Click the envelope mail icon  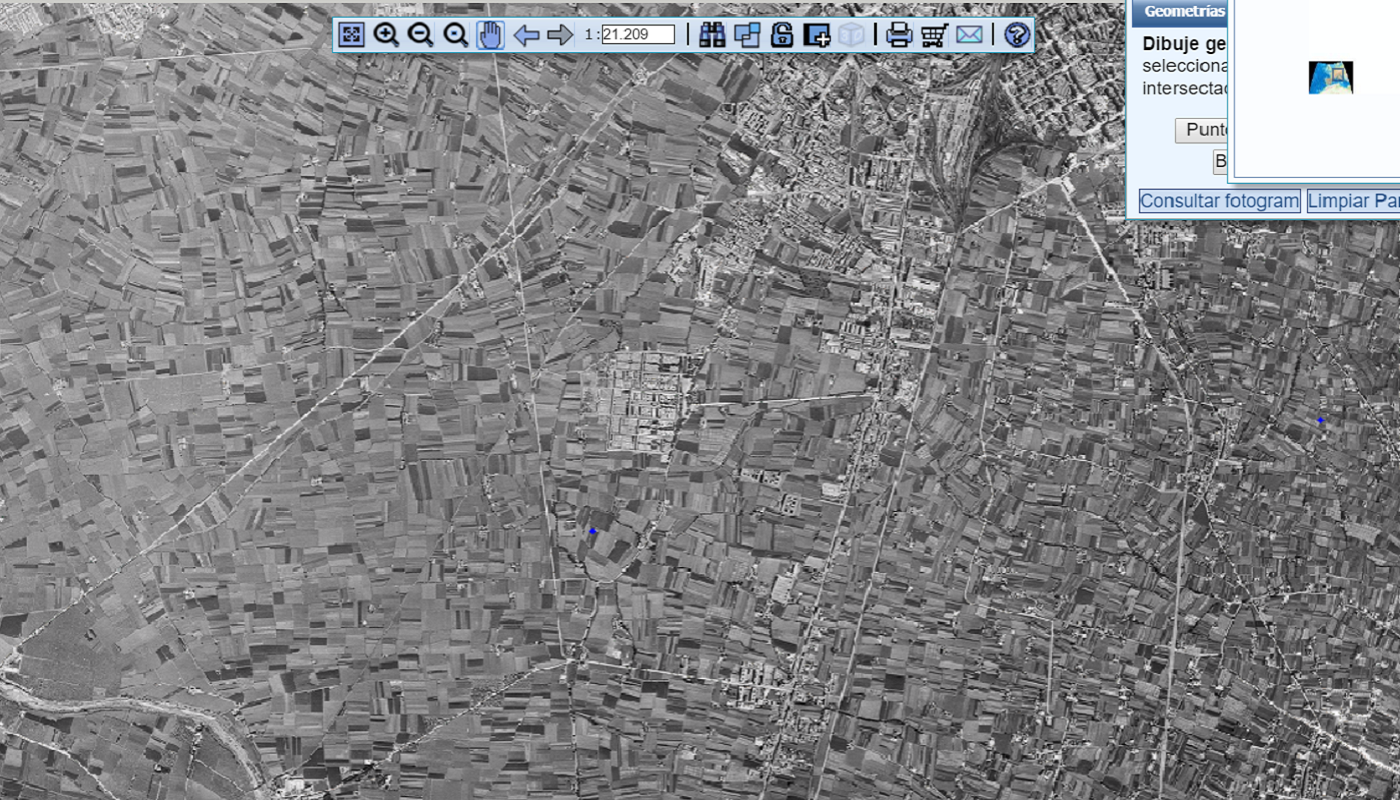click(x=969, y=35)
